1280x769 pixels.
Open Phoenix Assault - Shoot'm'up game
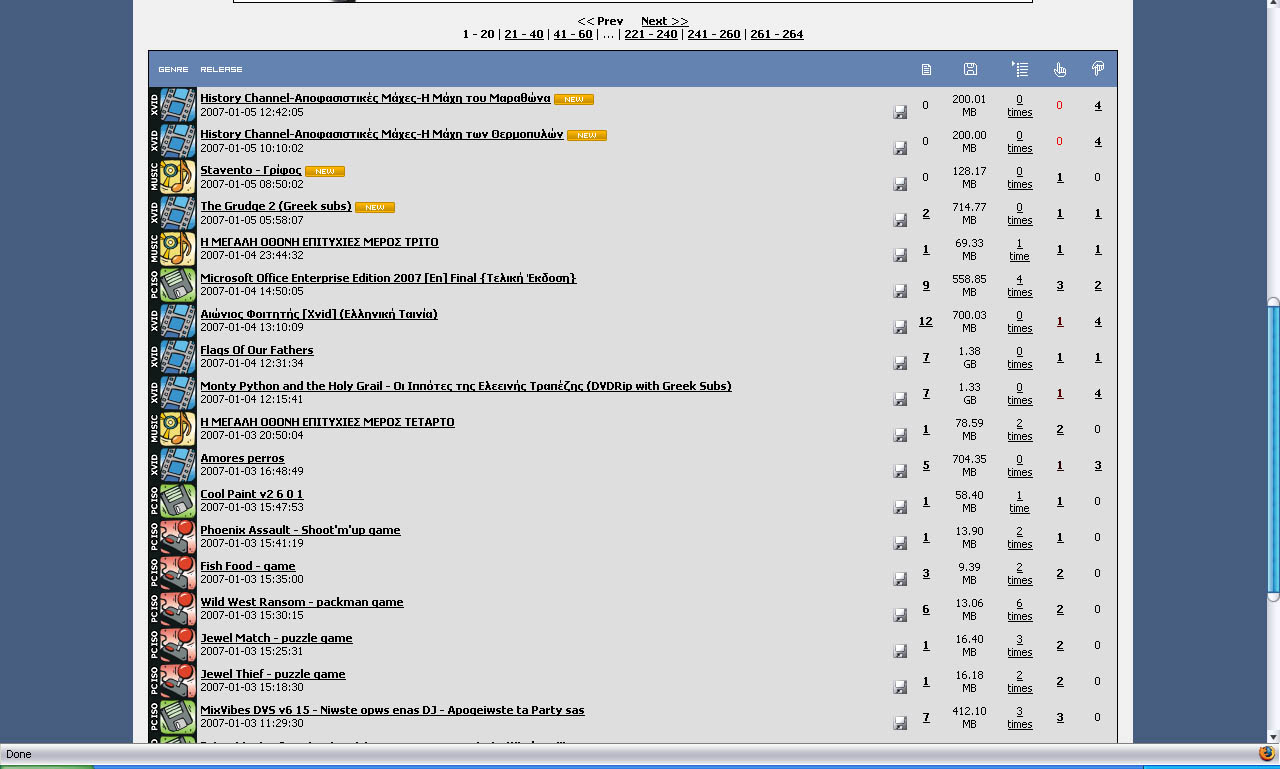(300, 530)
